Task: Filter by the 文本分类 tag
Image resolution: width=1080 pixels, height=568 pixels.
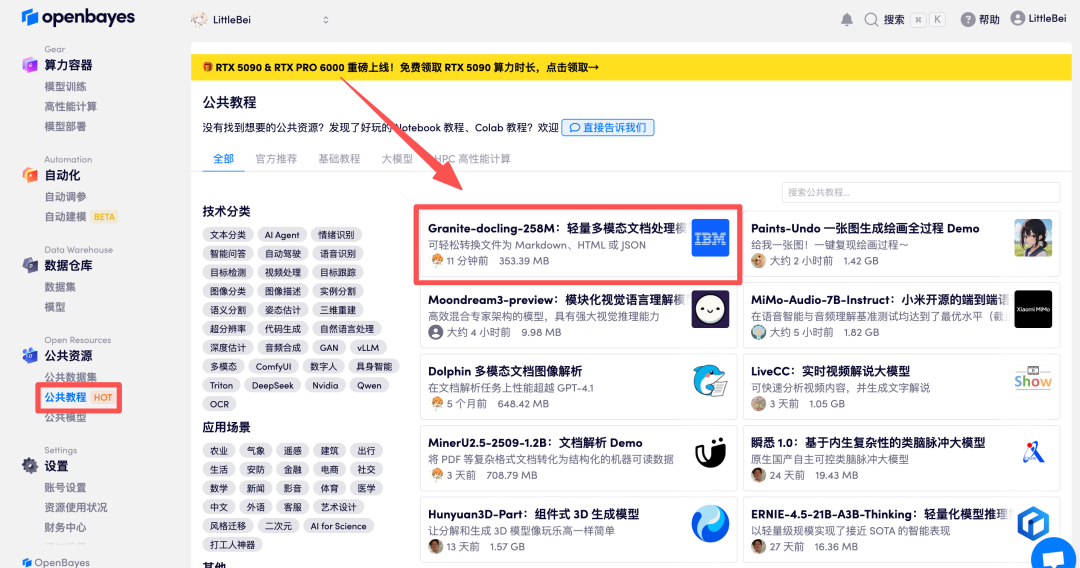Action: coord(228,235)
